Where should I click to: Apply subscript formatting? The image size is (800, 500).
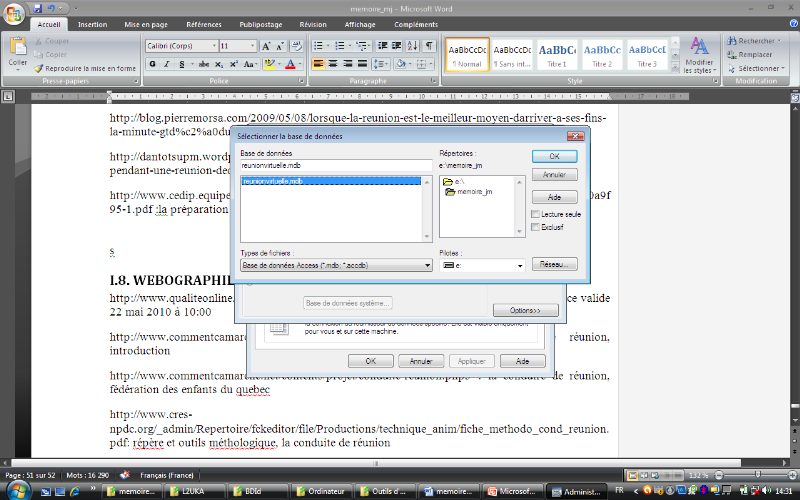coord(219,64)
